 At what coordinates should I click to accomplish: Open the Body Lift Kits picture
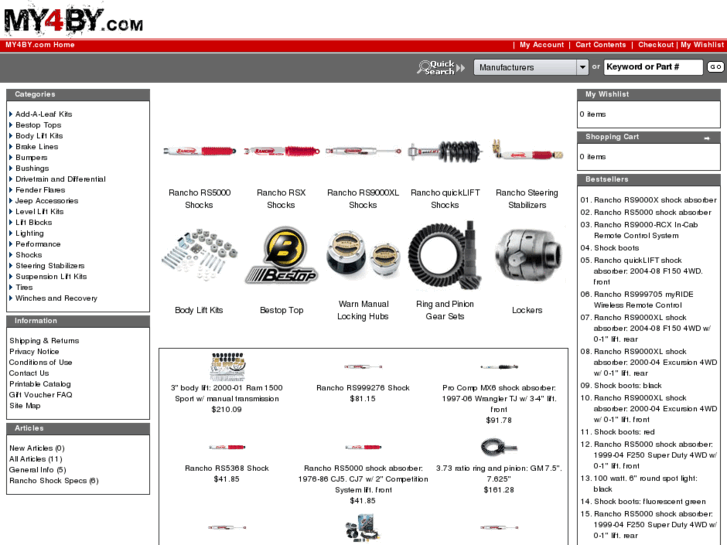199,253
